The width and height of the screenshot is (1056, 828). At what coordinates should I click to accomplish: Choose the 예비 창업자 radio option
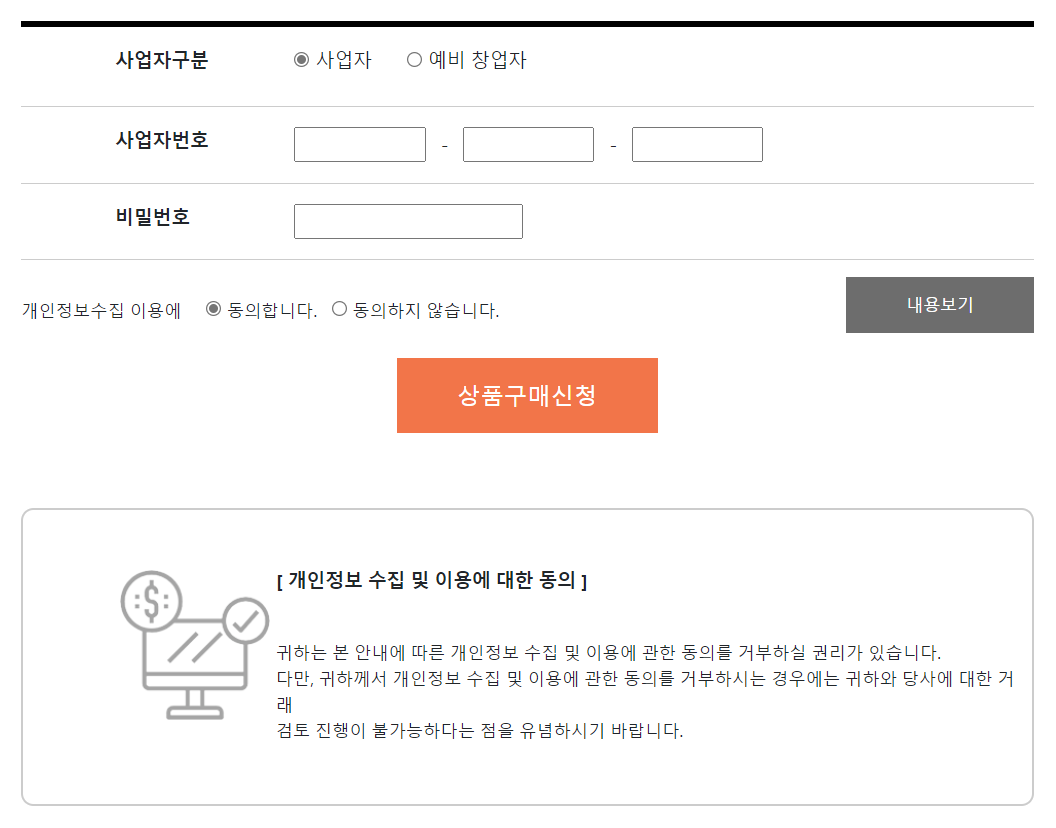[414, 60]
